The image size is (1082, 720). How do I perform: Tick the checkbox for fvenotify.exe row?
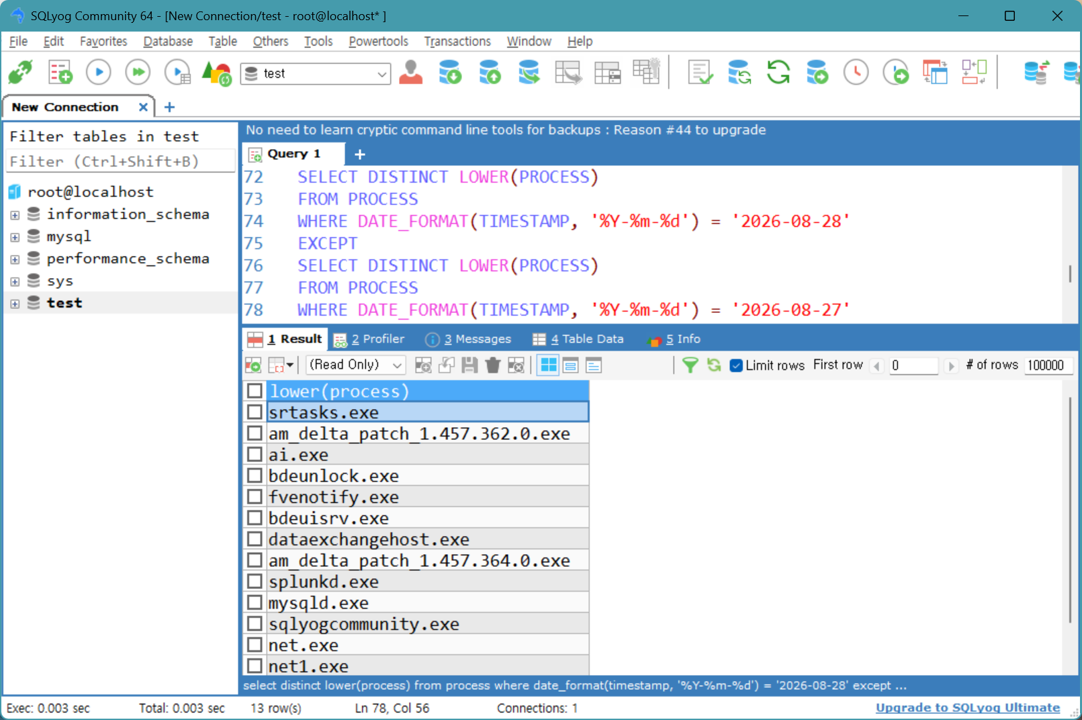(255, 496)
